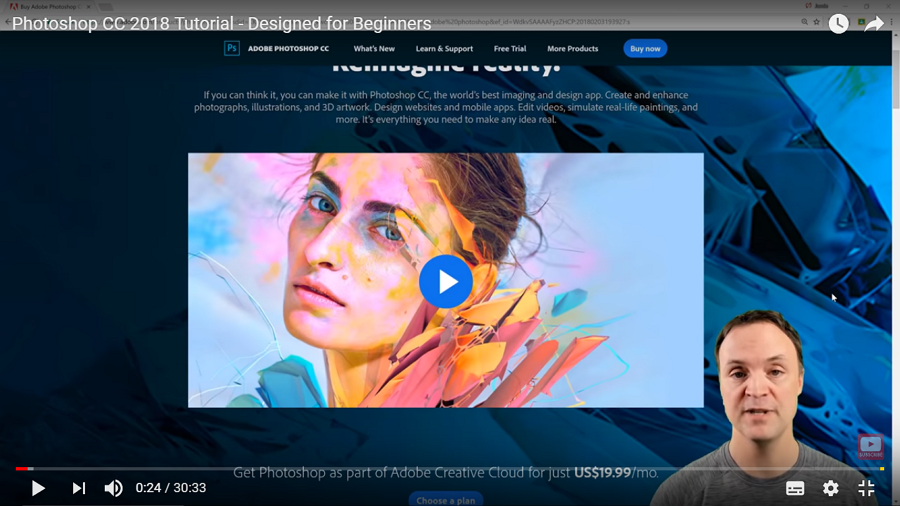The image size is (900, 506).
Task: Click the US$19.99/mo price text
Action: pos(616,473)
